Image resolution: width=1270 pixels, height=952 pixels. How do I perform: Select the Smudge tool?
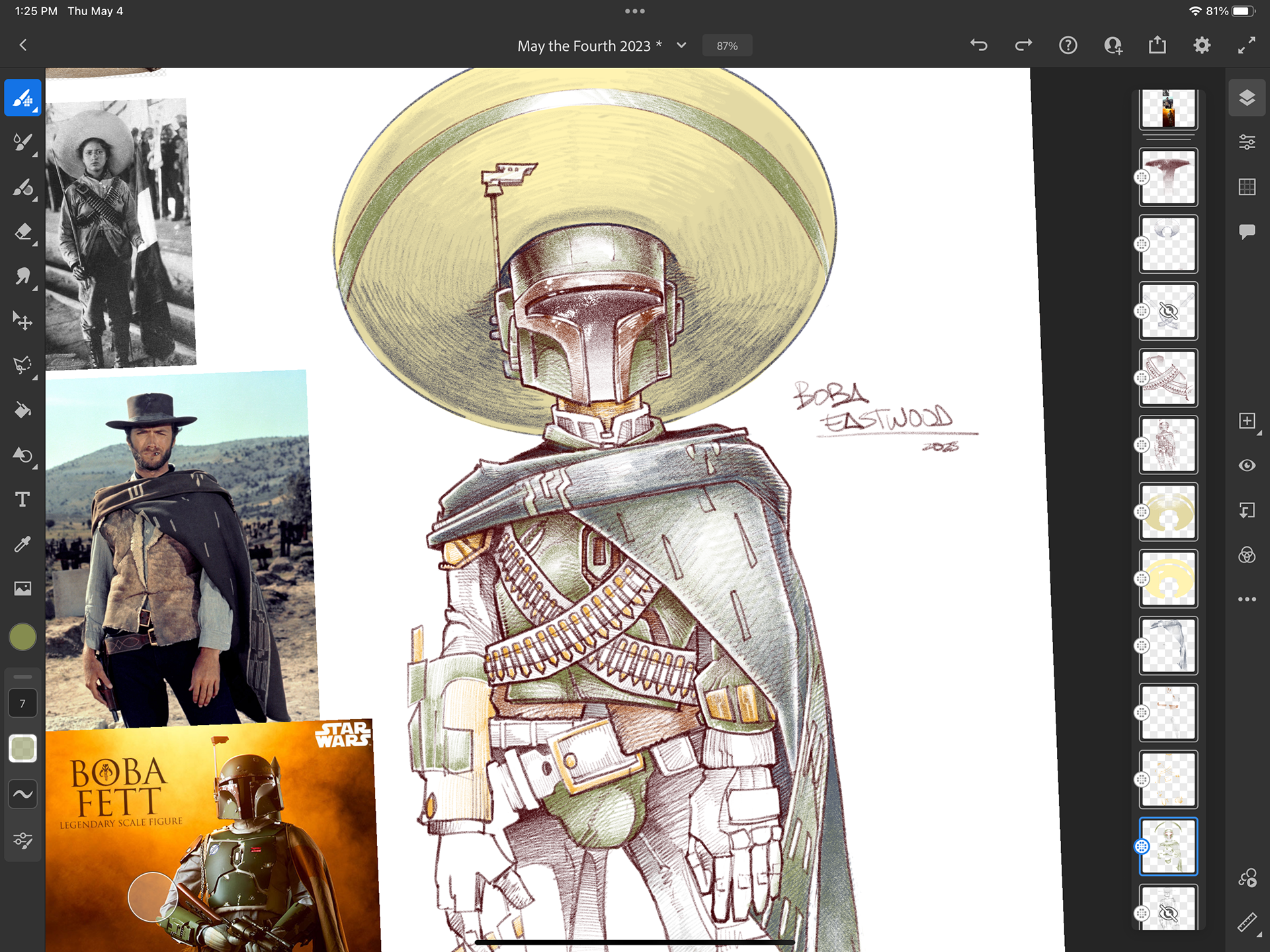(23, 277)
